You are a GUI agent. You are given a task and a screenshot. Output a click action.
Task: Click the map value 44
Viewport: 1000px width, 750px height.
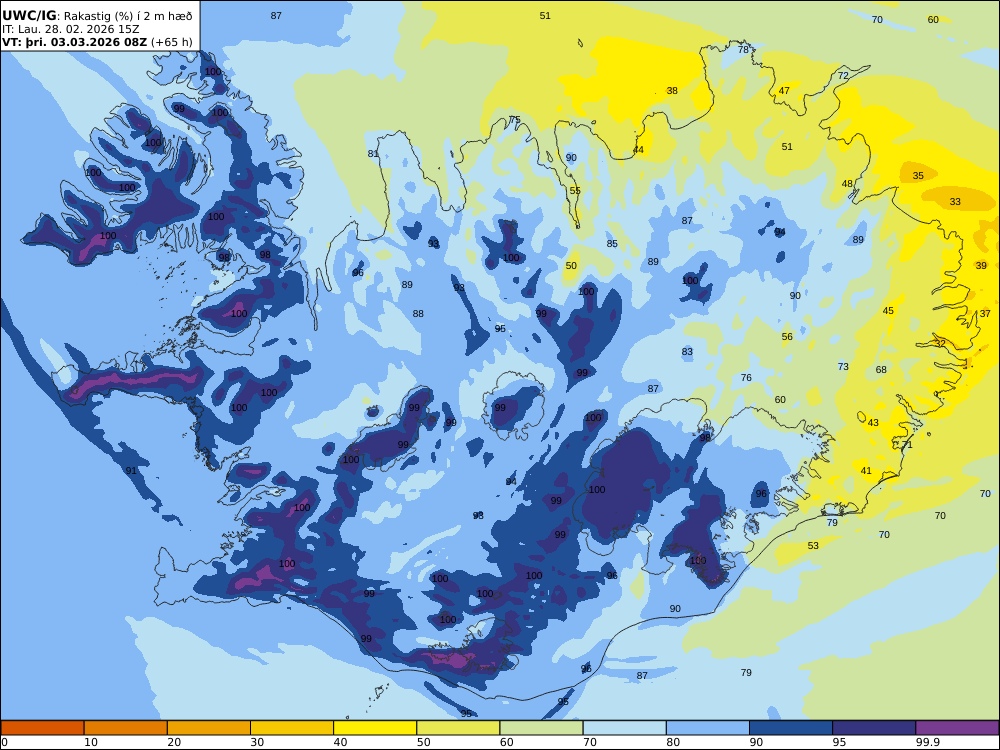tap(638, 150)
